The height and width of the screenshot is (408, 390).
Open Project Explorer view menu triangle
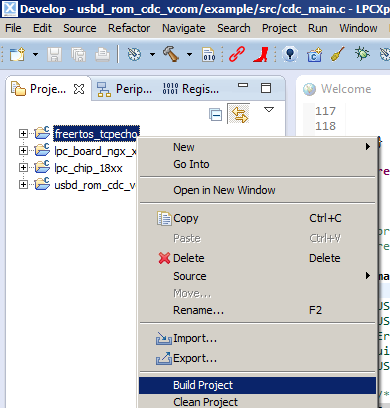(269, 109)
